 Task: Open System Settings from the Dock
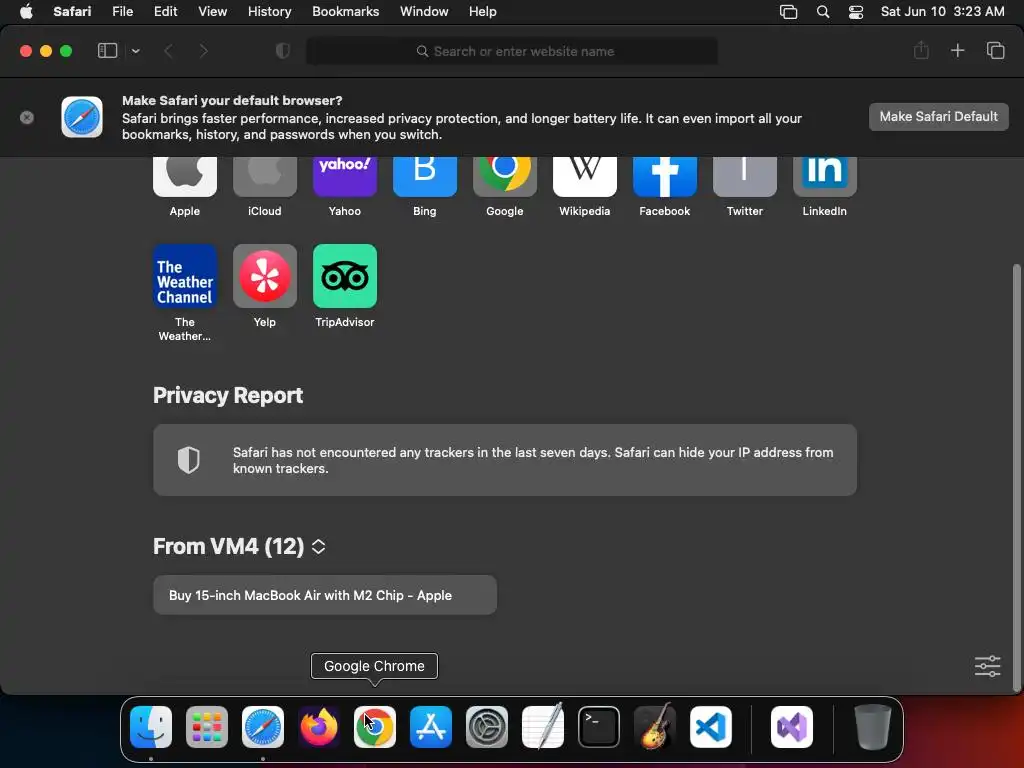[487, 726]
